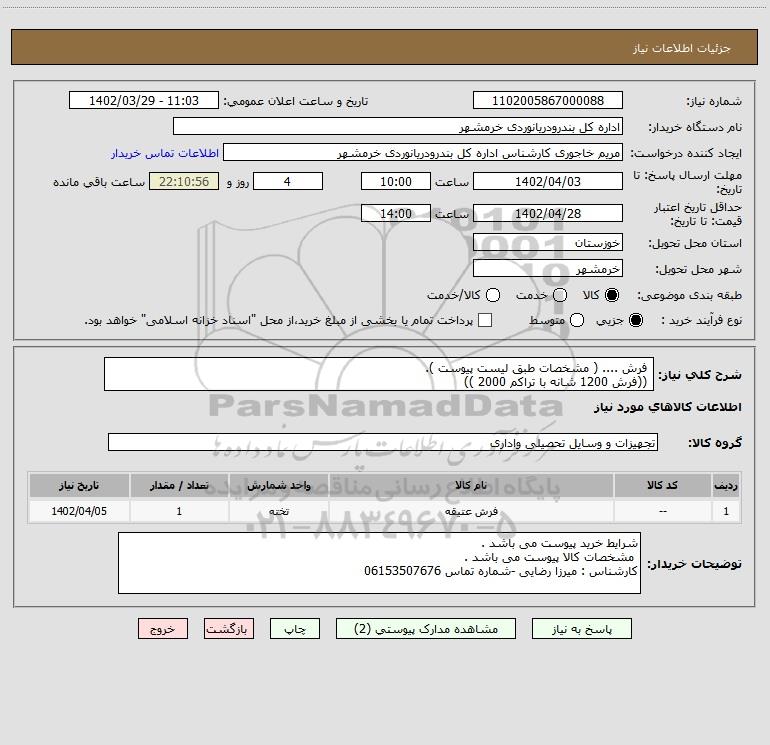Click the delivery province field خوزستان
Image resolution: width=770 pixels, height=745 pixels.
point(548,242)
